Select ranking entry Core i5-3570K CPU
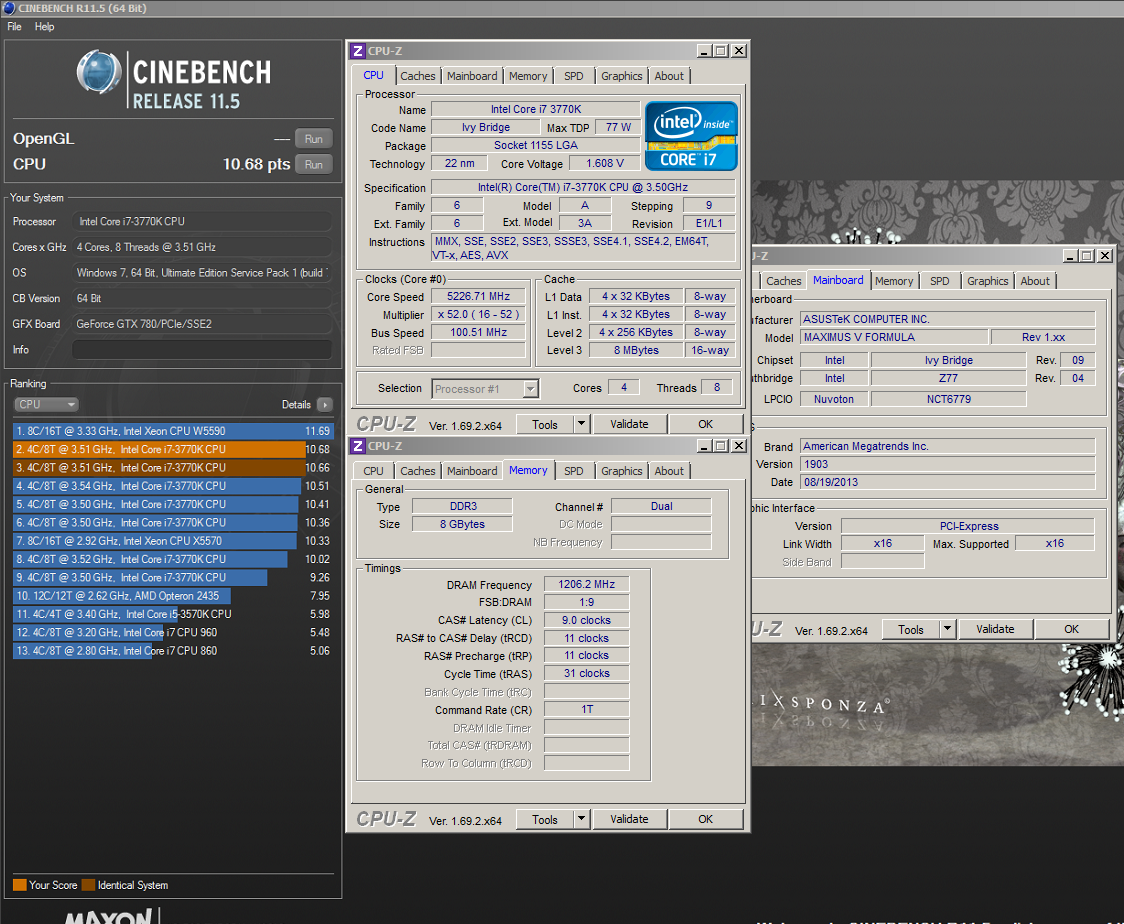 point(172,614)
